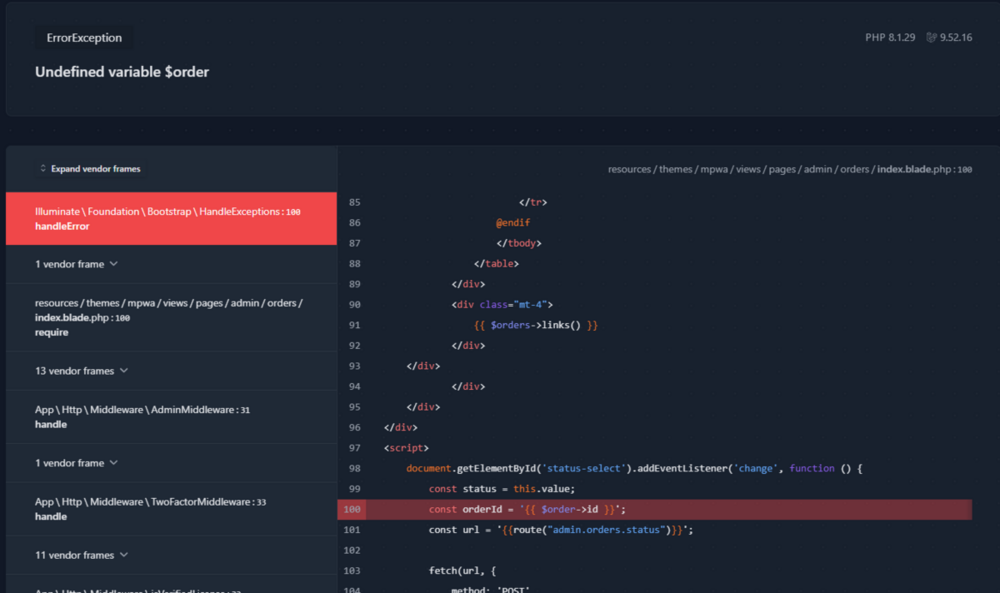Open the index.blade.php:100 file path link
1000x593 pixels.
coord(790,170)
